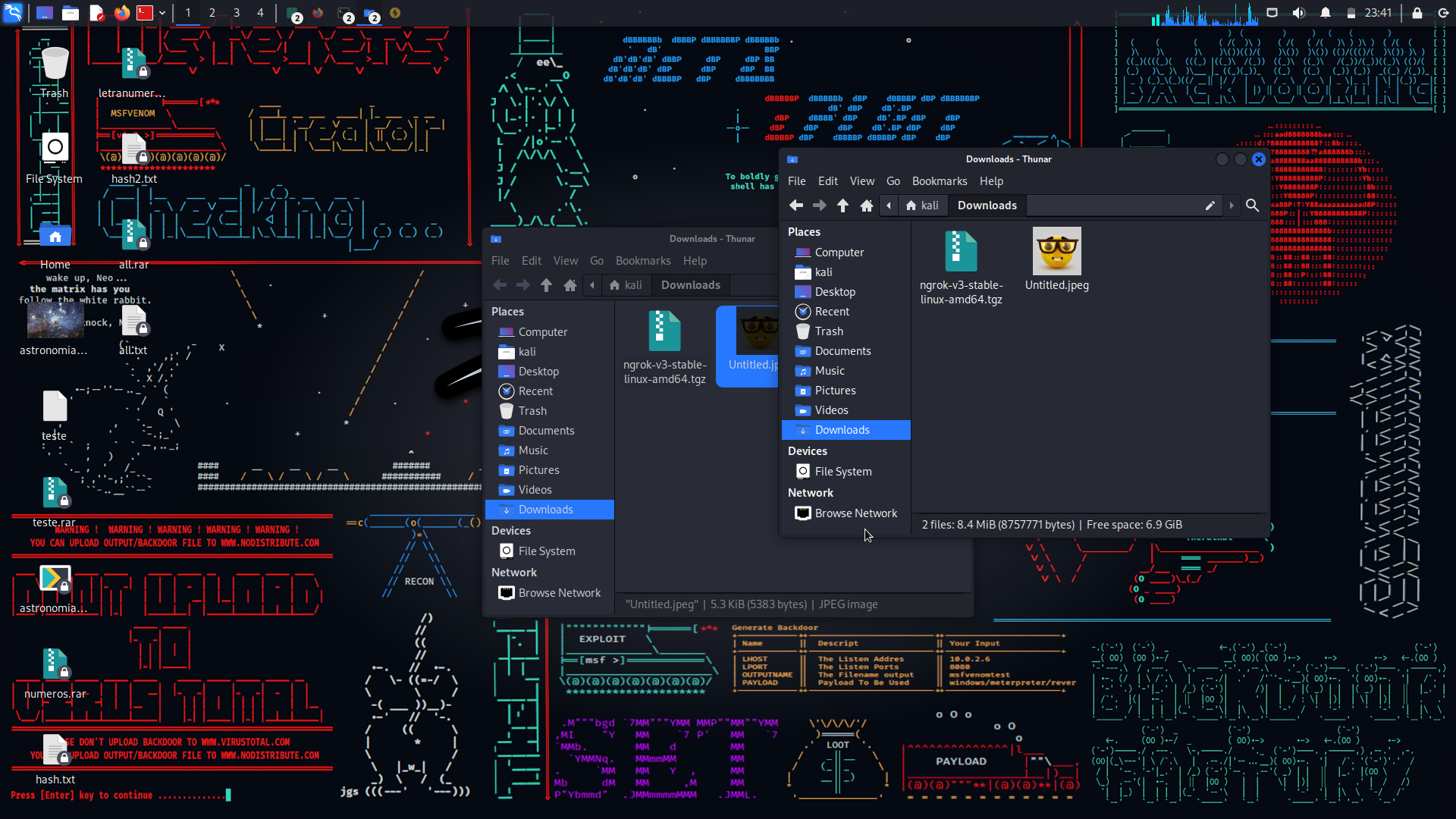This screenshot has height=819, width=1456.
Task: Go forward in front Thunar window
Action: pyautogui.click(x=819, y=206)
